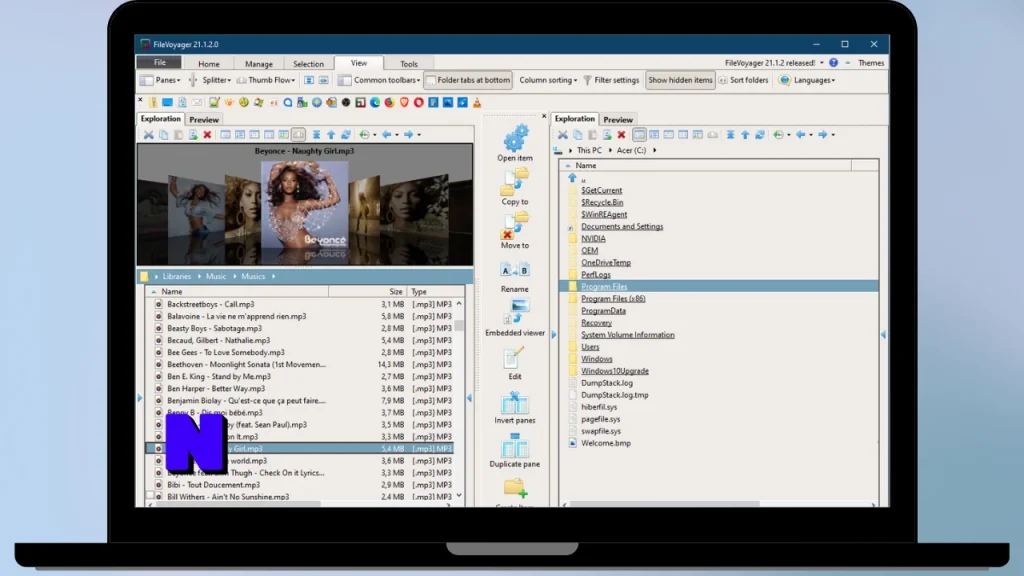1024x576 pixels.
Task: Refresh the left pane listing
Action: (345, 135)
